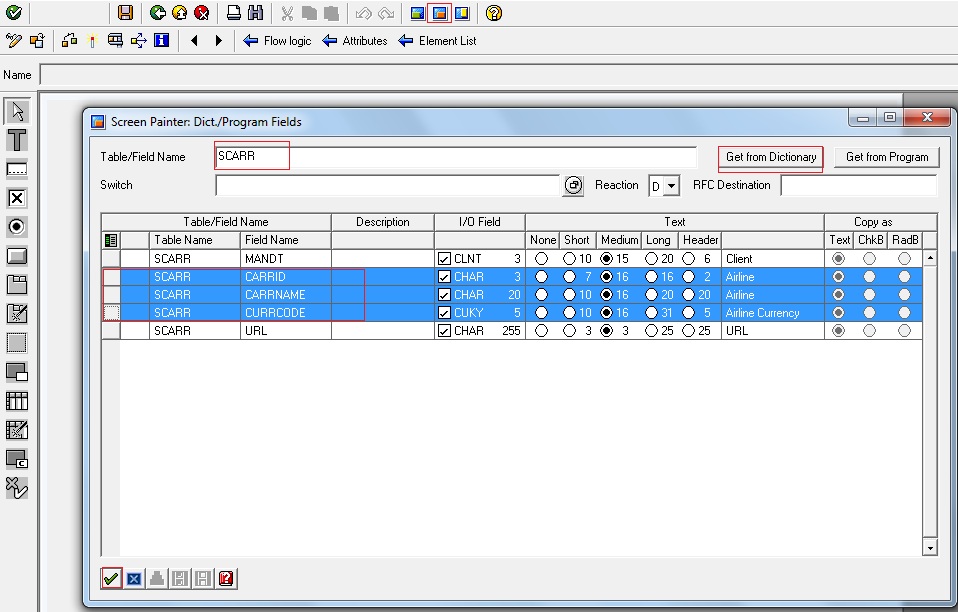Open the Print icon in the toolbar
This screenshot has width=958, height=612.
click(232, 13)
